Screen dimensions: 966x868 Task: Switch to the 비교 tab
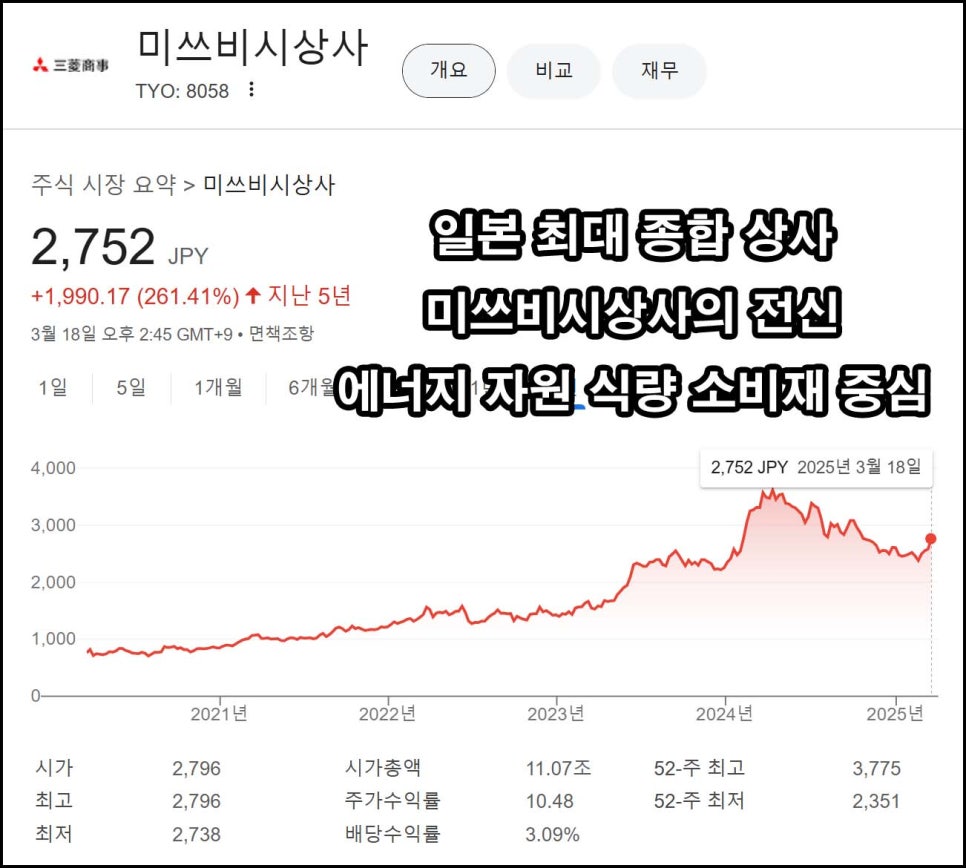click(553, 70)
